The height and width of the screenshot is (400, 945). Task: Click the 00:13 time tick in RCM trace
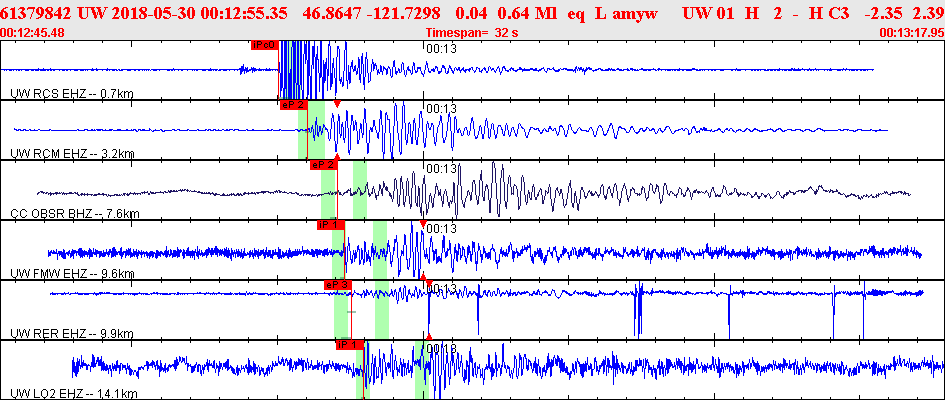442,109
